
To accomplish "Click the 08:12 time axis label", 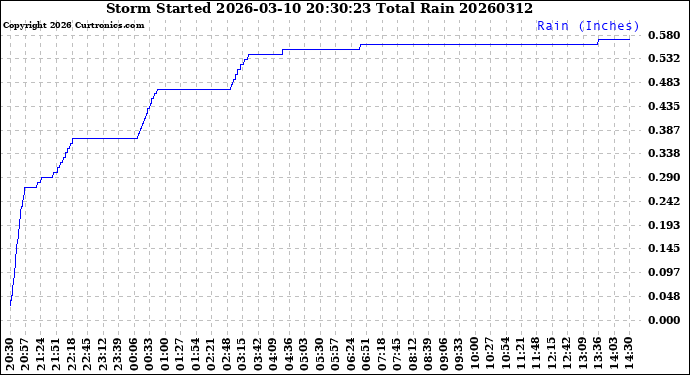I will [x=412, y=354].
